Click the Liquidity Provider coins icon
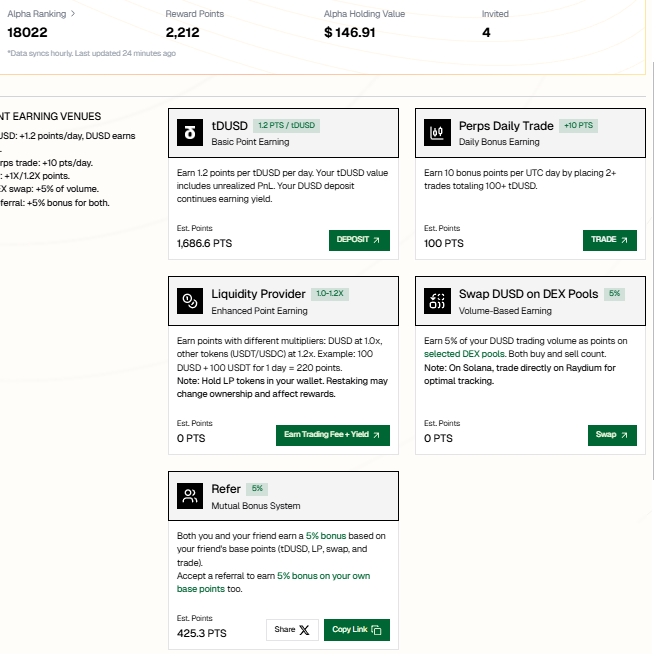 [190, 301]
